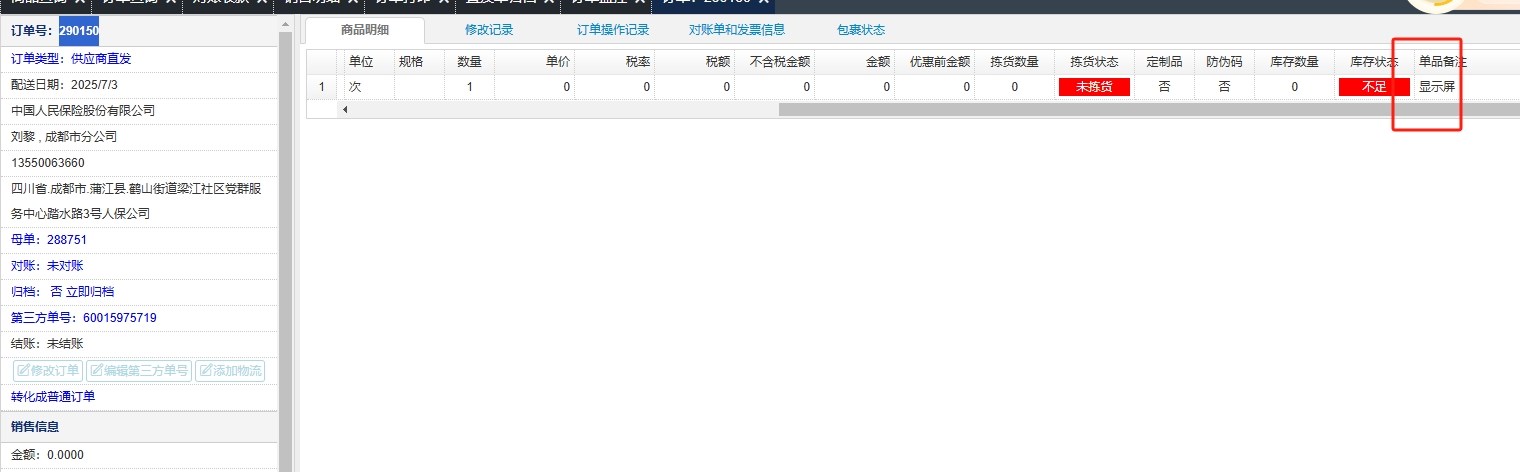
Task: Click the 销售信息 section header
Action: (138, 427)
